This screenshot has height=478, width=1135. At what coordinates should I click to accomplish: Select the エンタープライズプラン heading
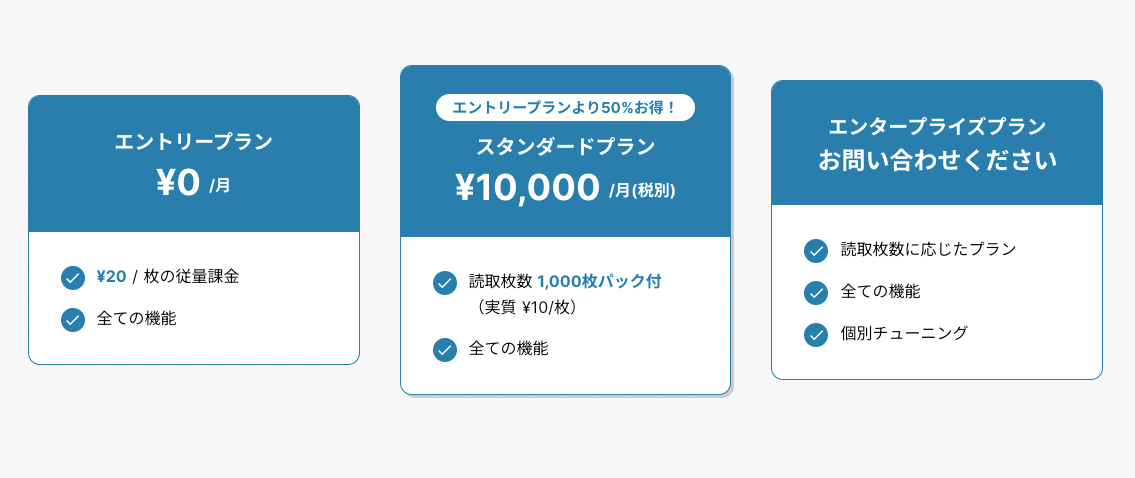click(x=937, y=127)
